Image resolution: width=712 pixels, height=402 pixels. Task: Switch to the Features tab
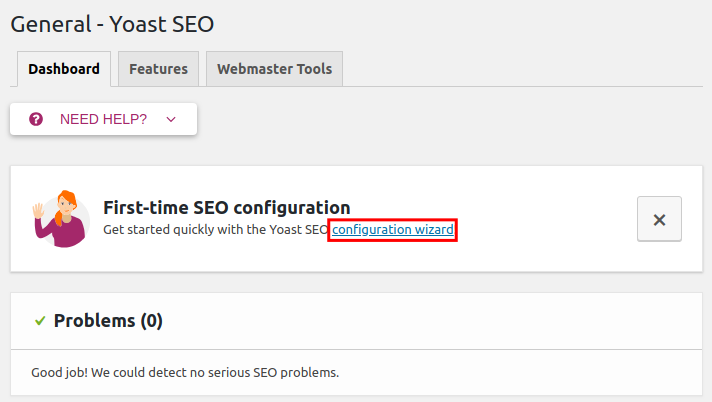(158, 69)
